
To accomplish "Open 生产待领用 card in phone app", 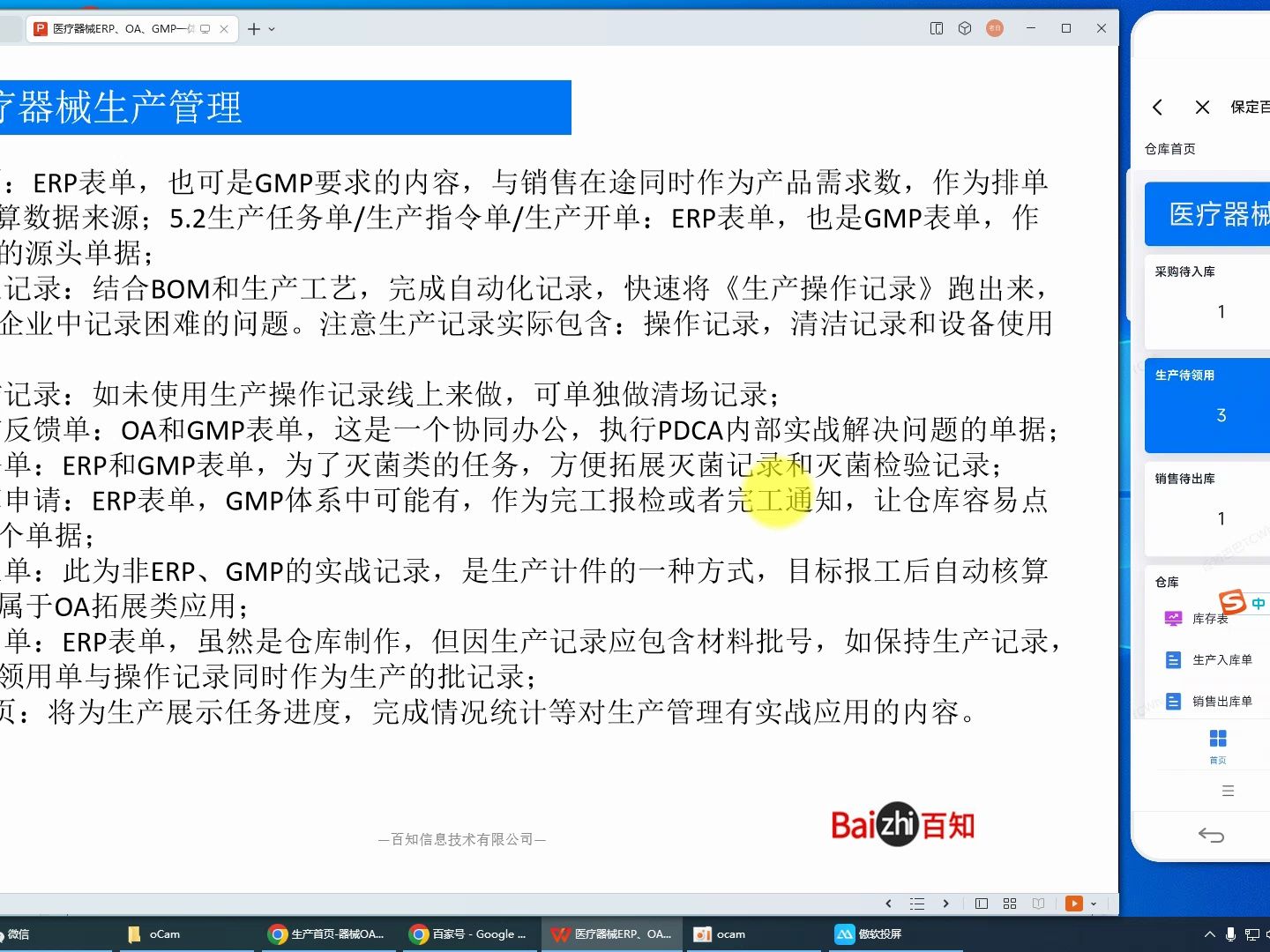I will click(x=1207, y=405).
